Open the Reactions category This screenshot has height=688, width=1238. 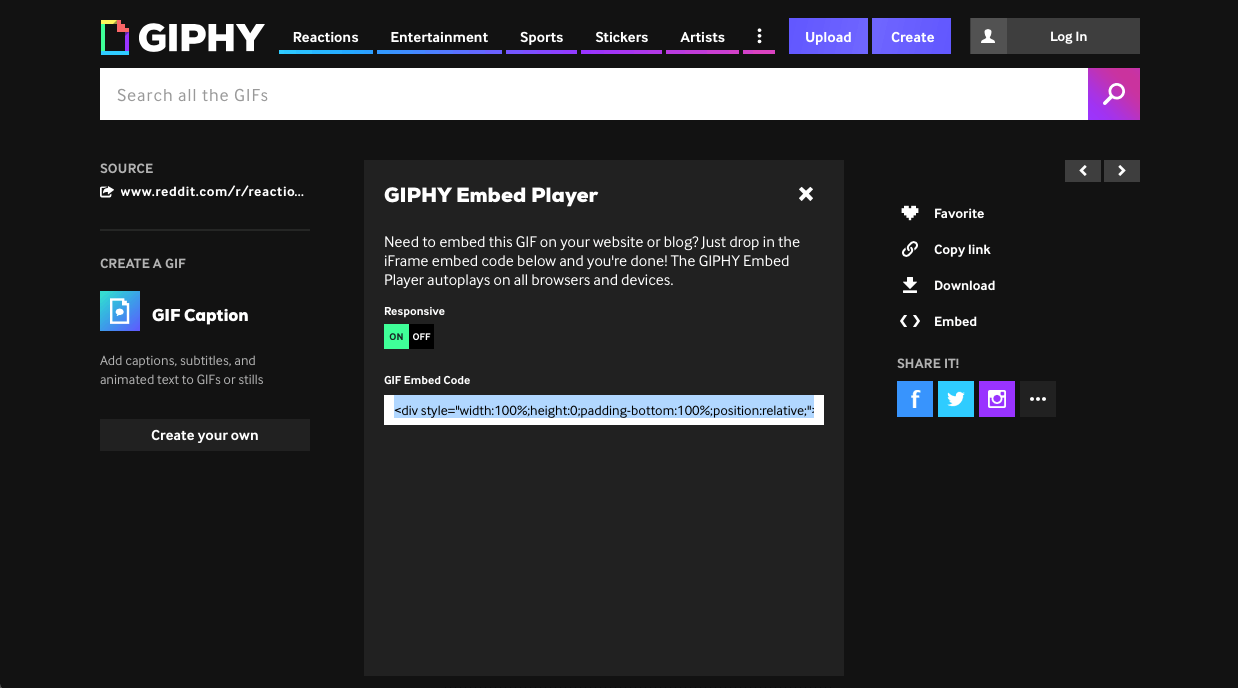pyautogui.click(x=326, y=37)
